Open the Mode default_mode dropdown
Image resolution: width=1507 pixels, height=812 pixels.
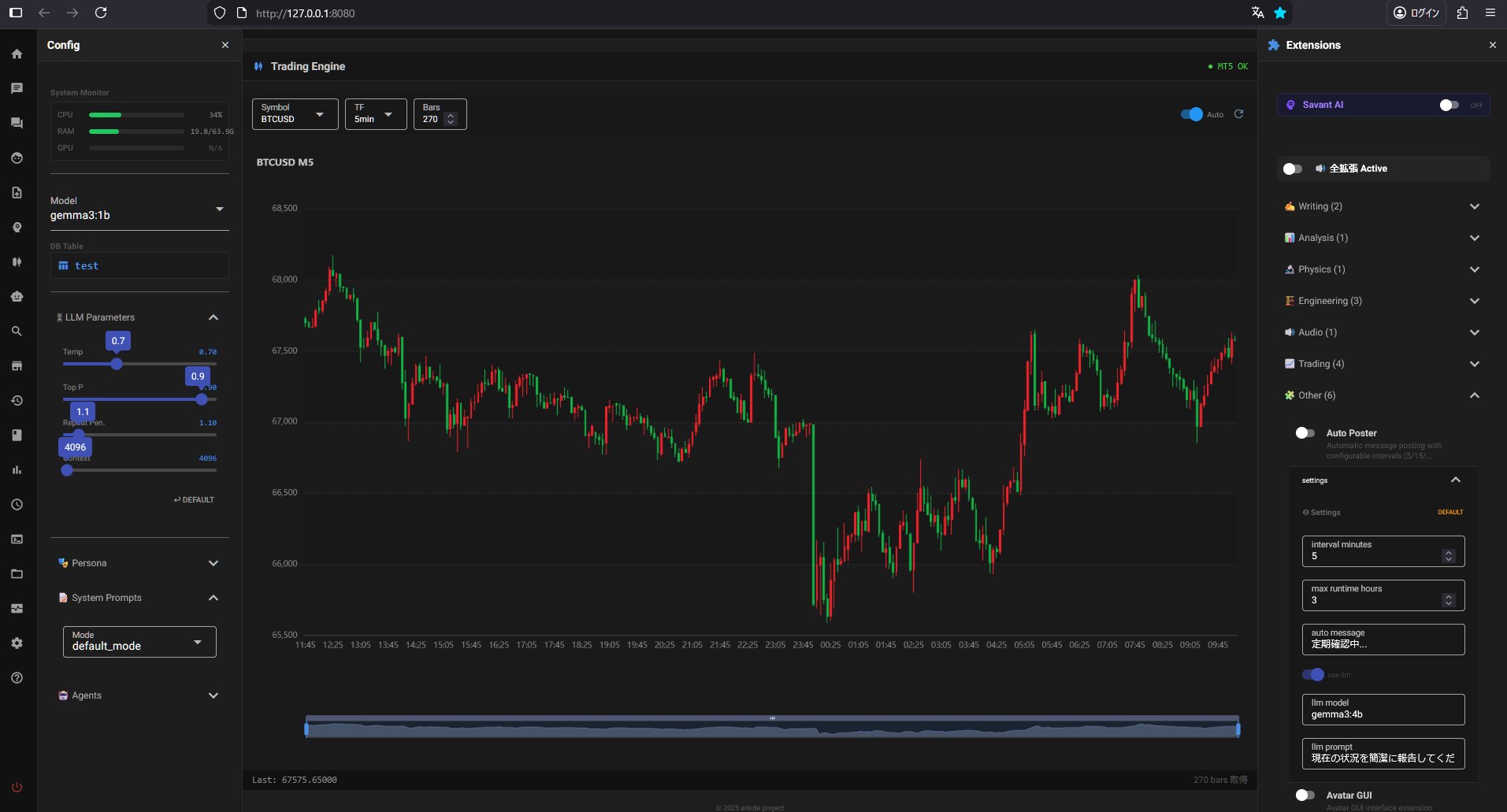[139, 642]
